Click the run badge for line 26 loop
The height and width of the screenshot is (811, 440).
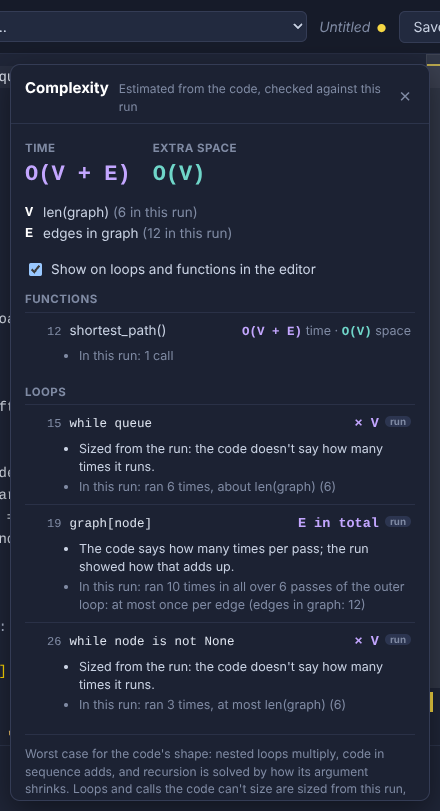398,640
